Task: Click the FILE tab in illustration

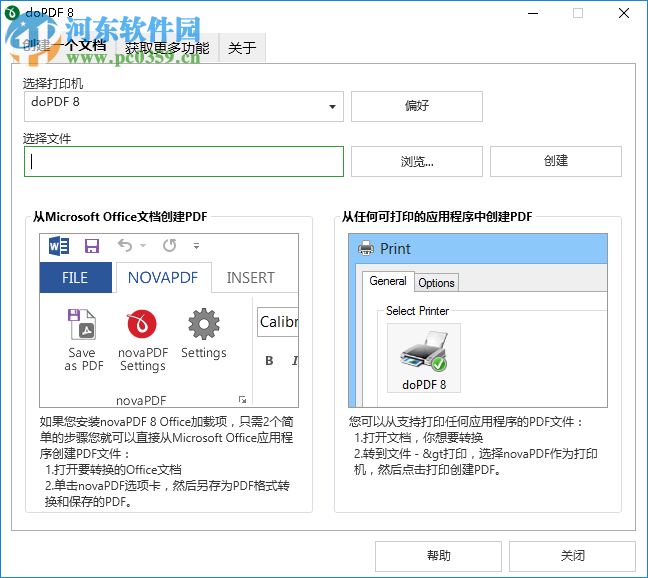Action: (x=75, y=278)
